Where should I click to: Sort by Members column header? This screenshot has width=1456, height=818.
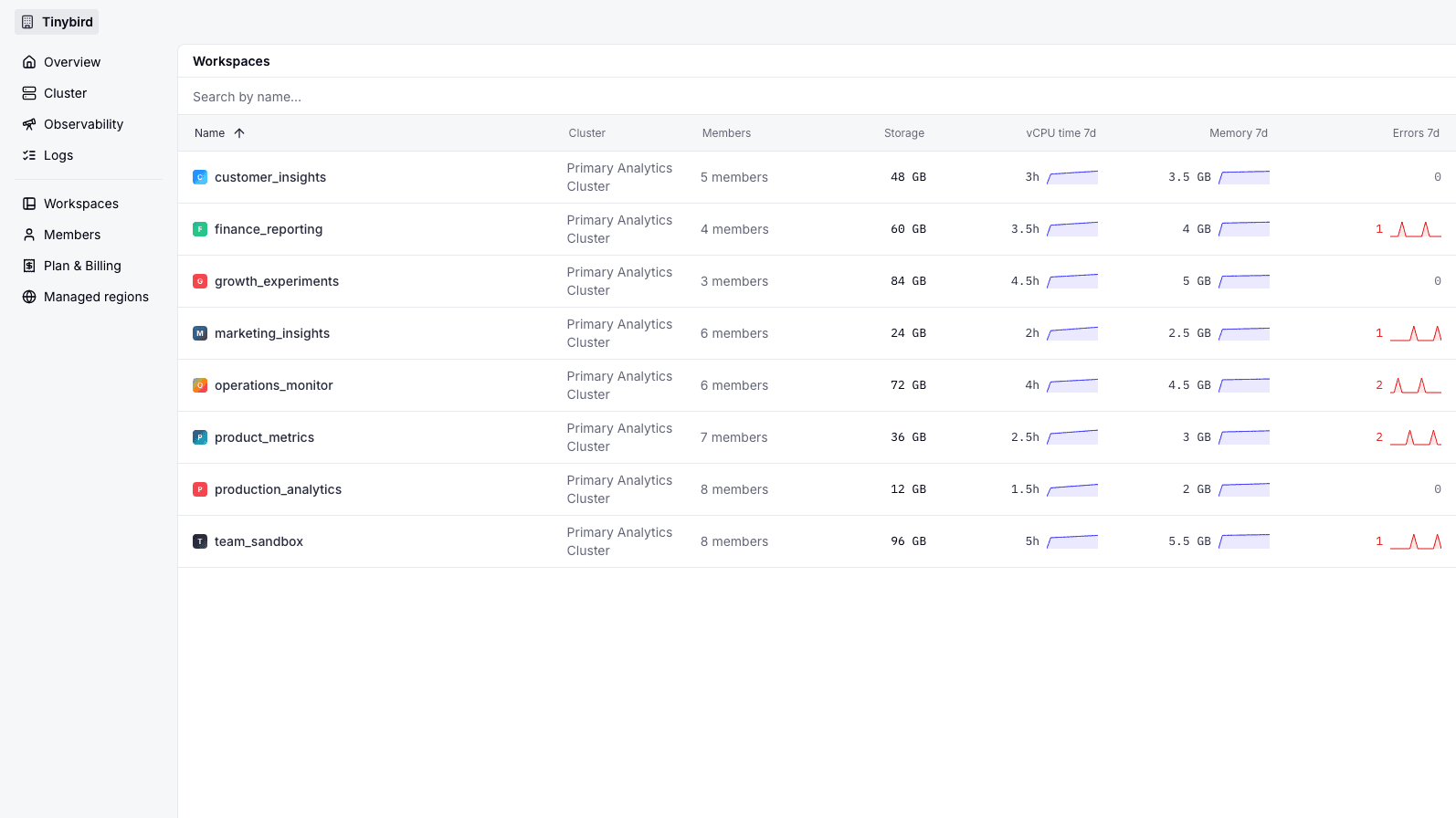(726, 133)
